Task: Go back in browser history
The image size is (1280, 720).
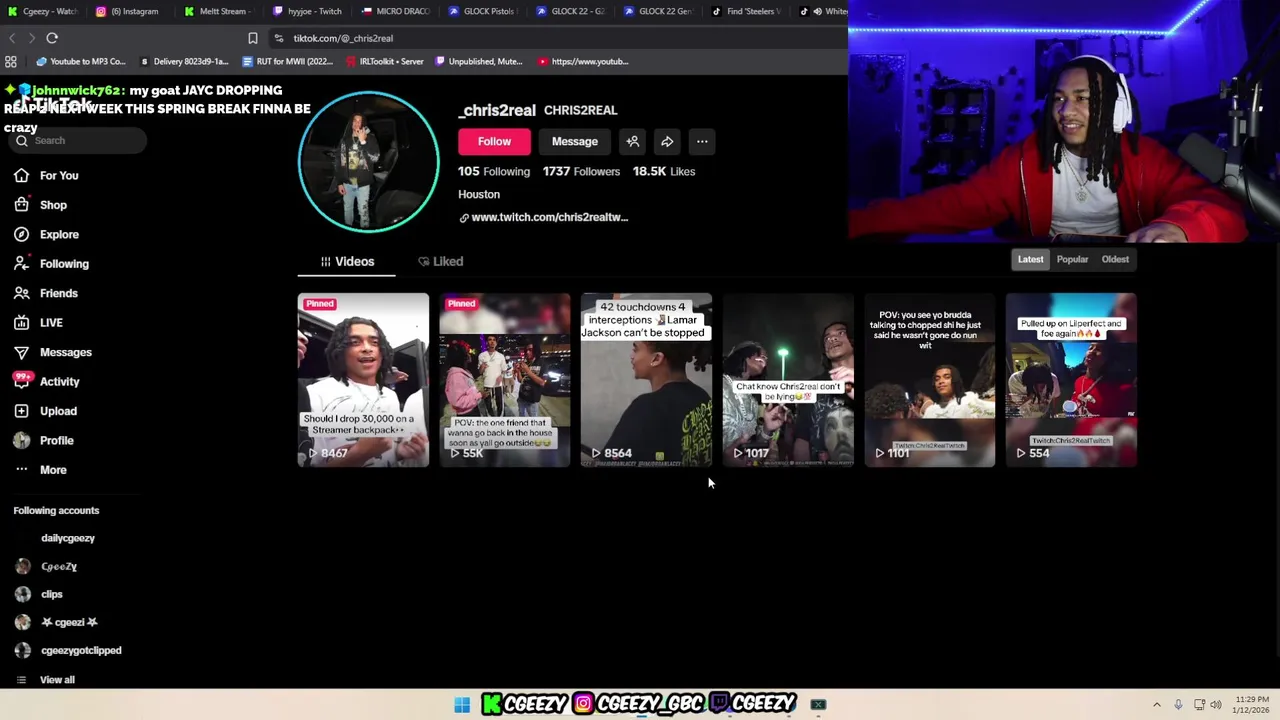Action: (12, 38)
